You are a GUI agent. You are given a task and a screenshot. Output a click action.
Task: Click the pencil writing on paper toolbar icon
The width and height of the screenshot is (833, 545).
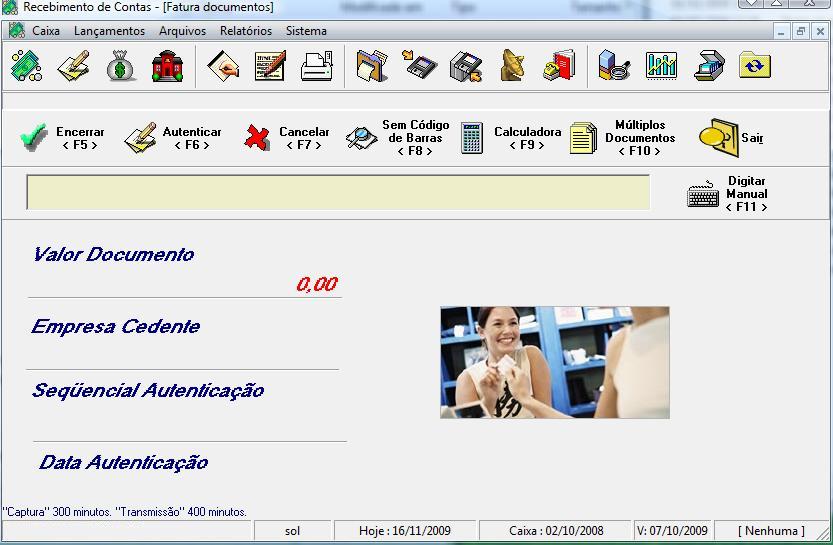point(74,66)
